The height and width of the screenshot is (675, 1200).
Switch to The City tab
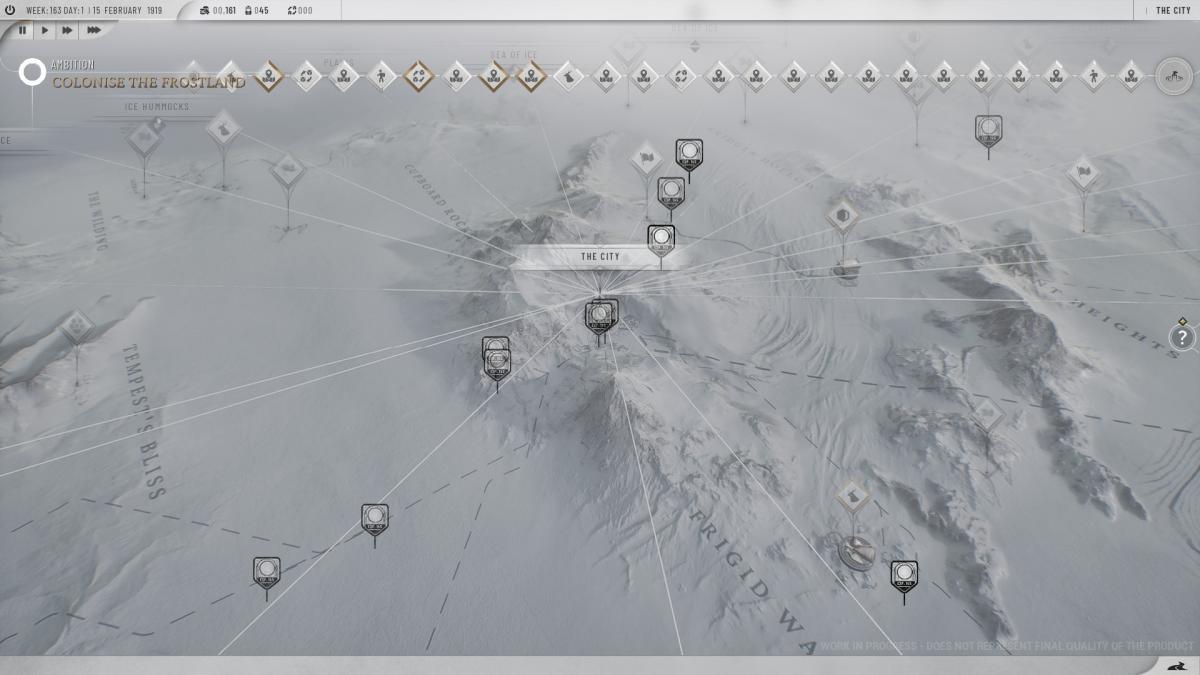pos(1173,11)
